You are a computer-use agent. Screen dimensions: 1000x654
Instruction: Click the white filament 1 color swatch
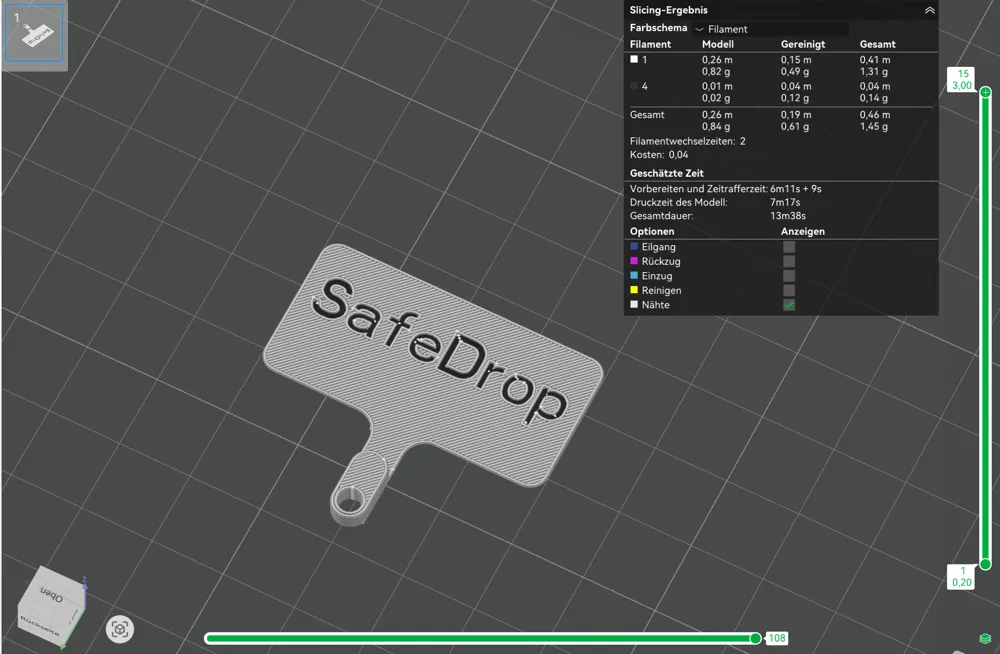tap(634, 59)
